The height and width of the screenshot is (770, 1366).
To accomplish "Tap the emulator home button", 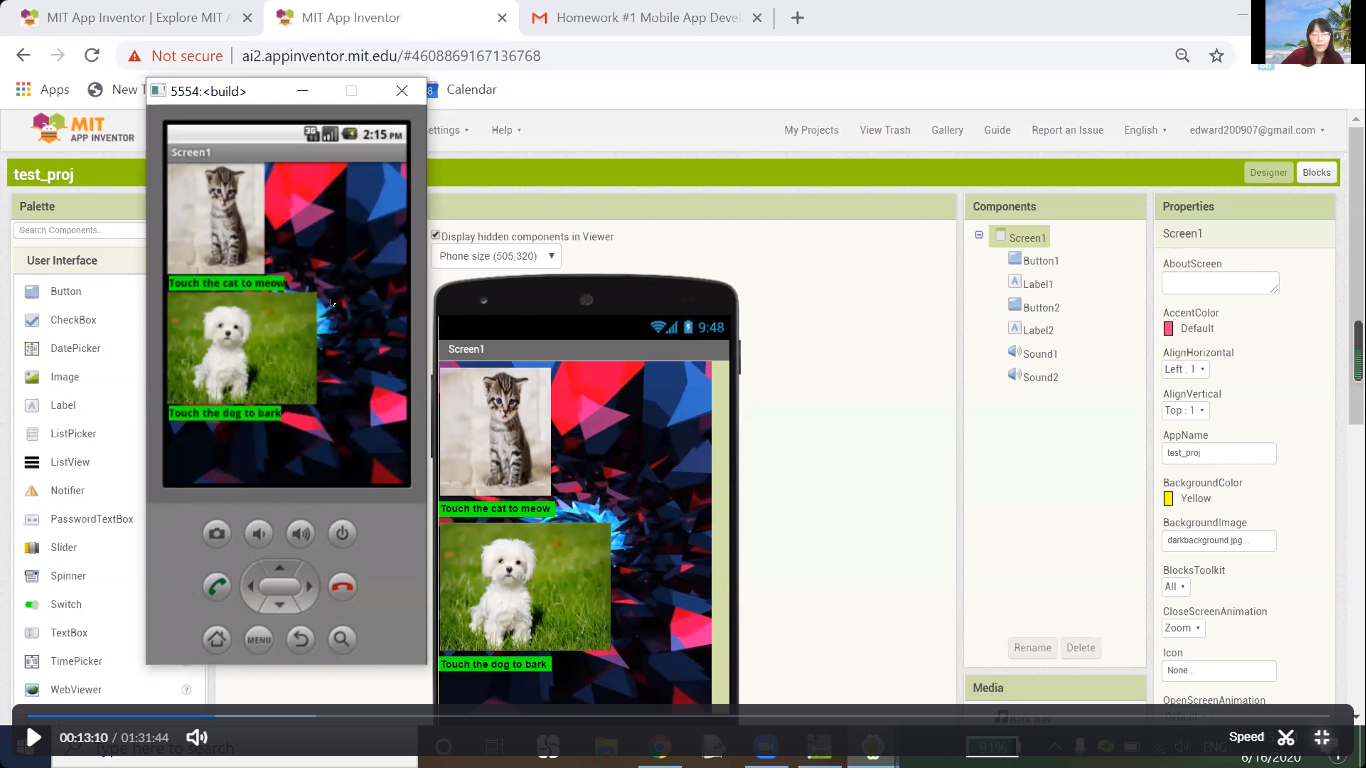I will 217,639.
